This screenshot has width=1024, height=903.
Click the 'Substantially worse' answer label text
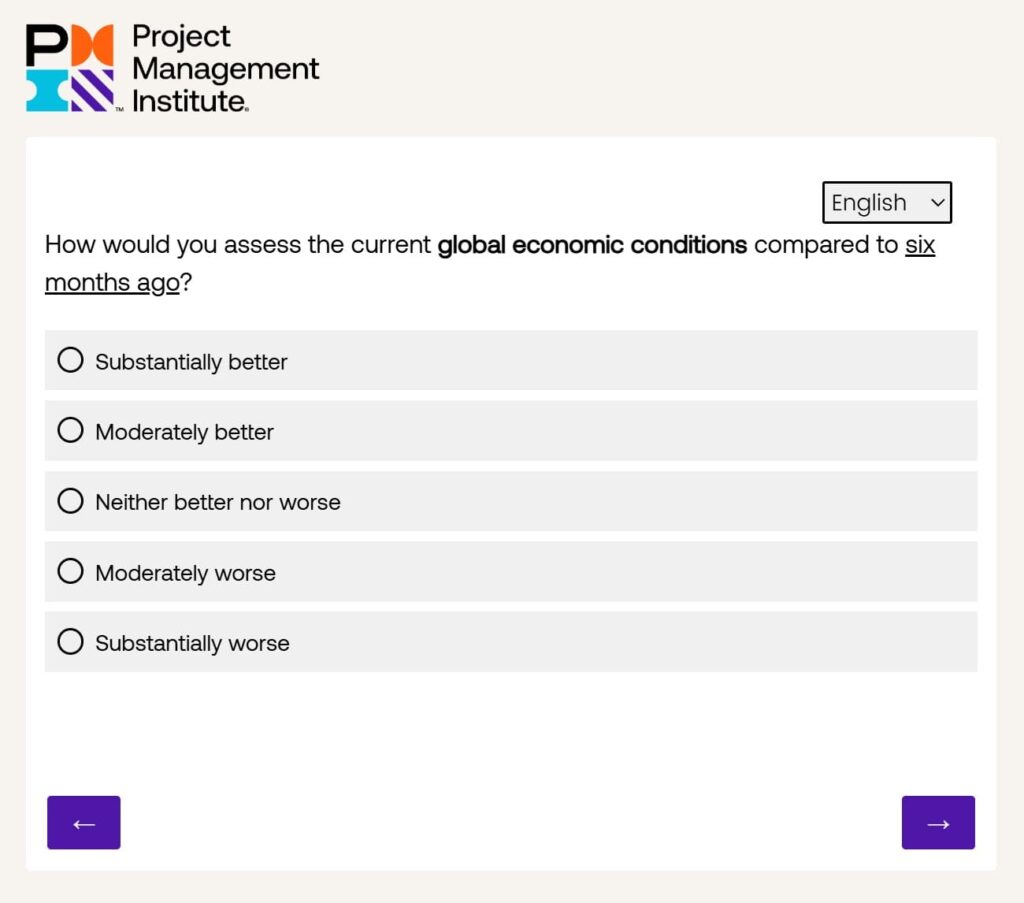(x=192, y=643)
